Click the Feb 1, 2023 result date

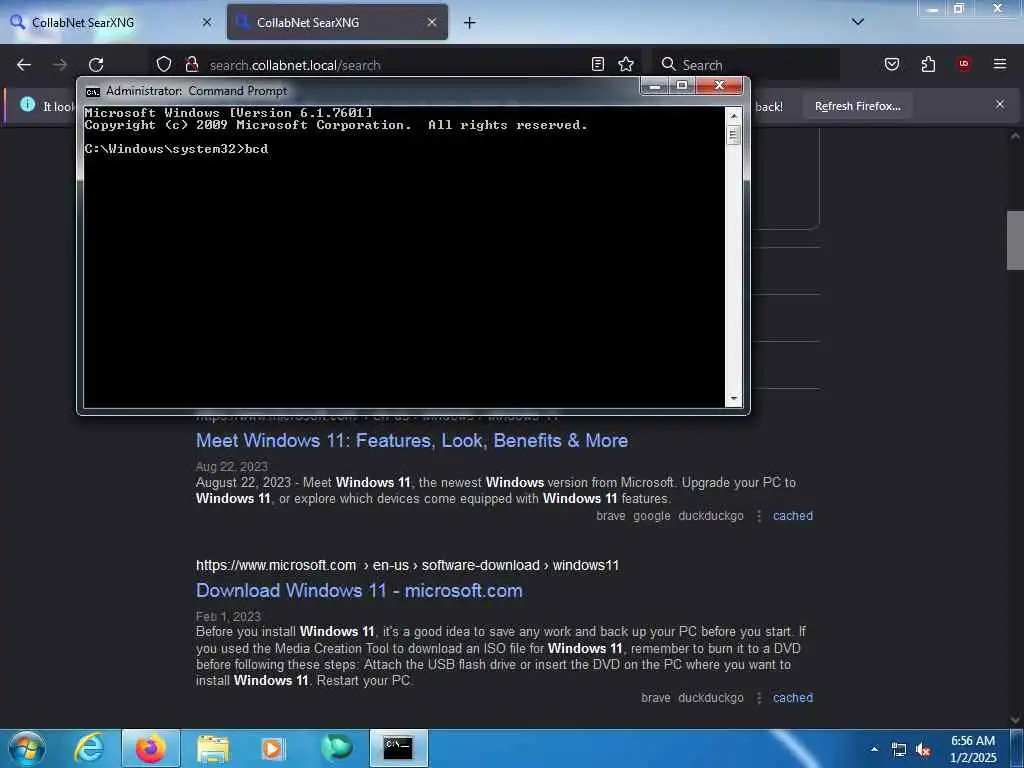tap(228, 616)
